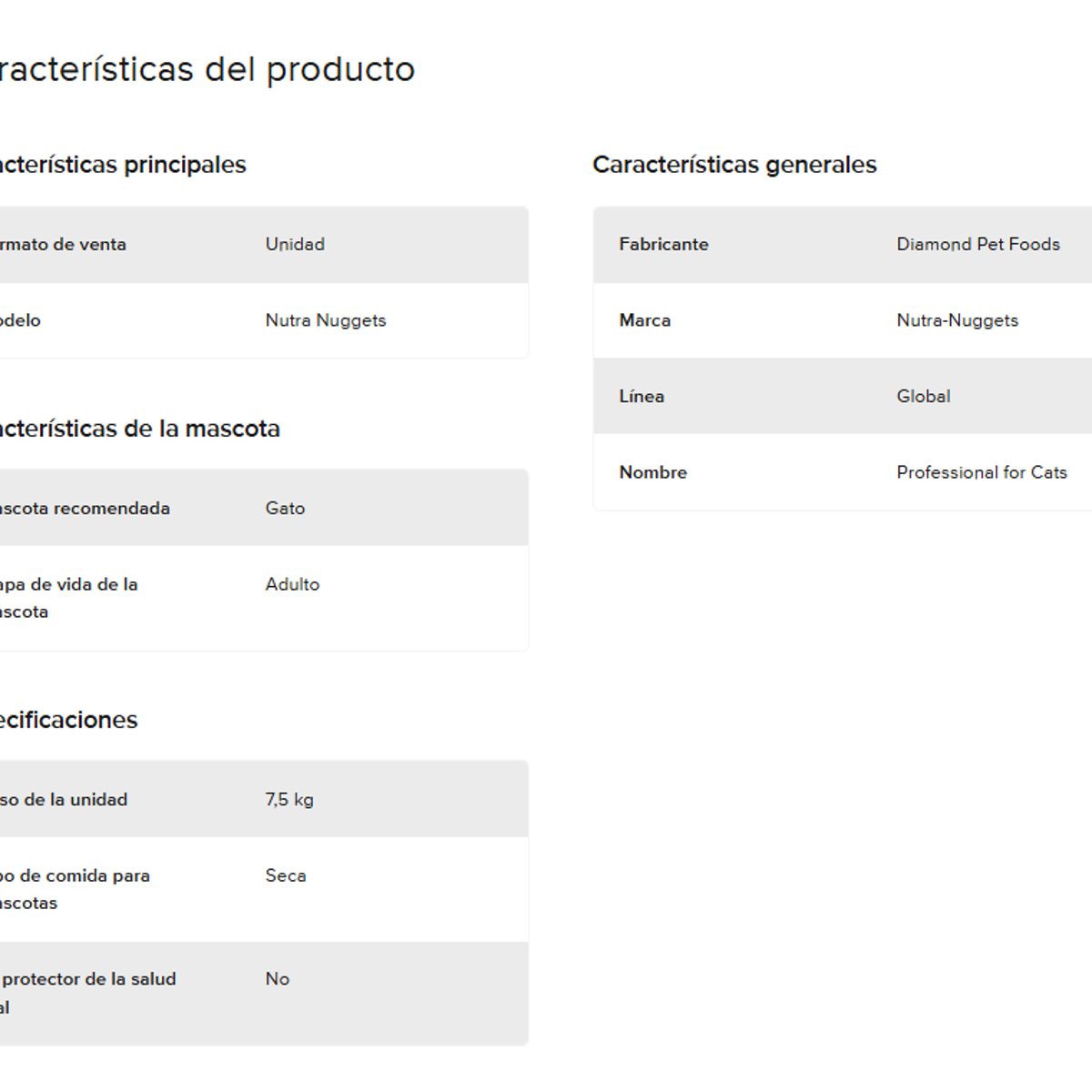The width and height of the screenshot is (1092, 1092).
Task: Click the Marca value "Nutra-Nuggets"
Action: pyautogui.click(x=957, y=320)
